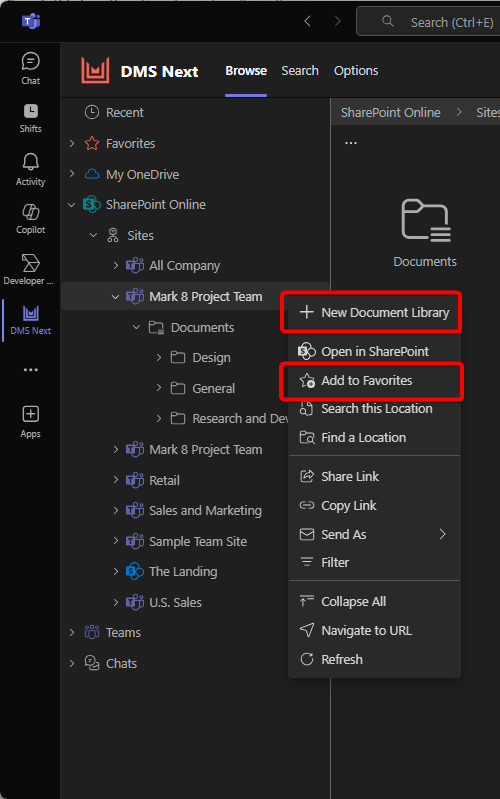Viewport: 500px width, 799px height.
Task: Collapse the Sites node
Action: click(93, 235)
